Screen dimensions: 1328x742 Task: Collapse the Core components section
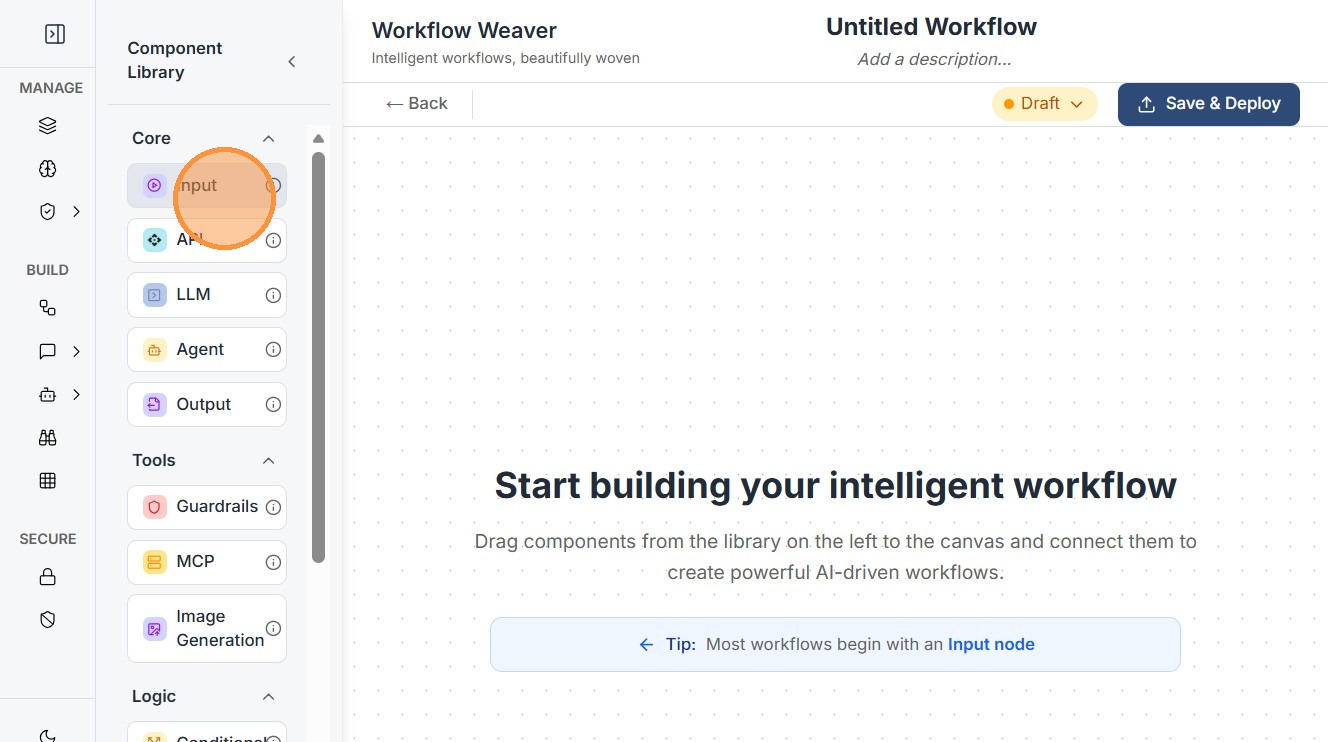tap(268, 139)
